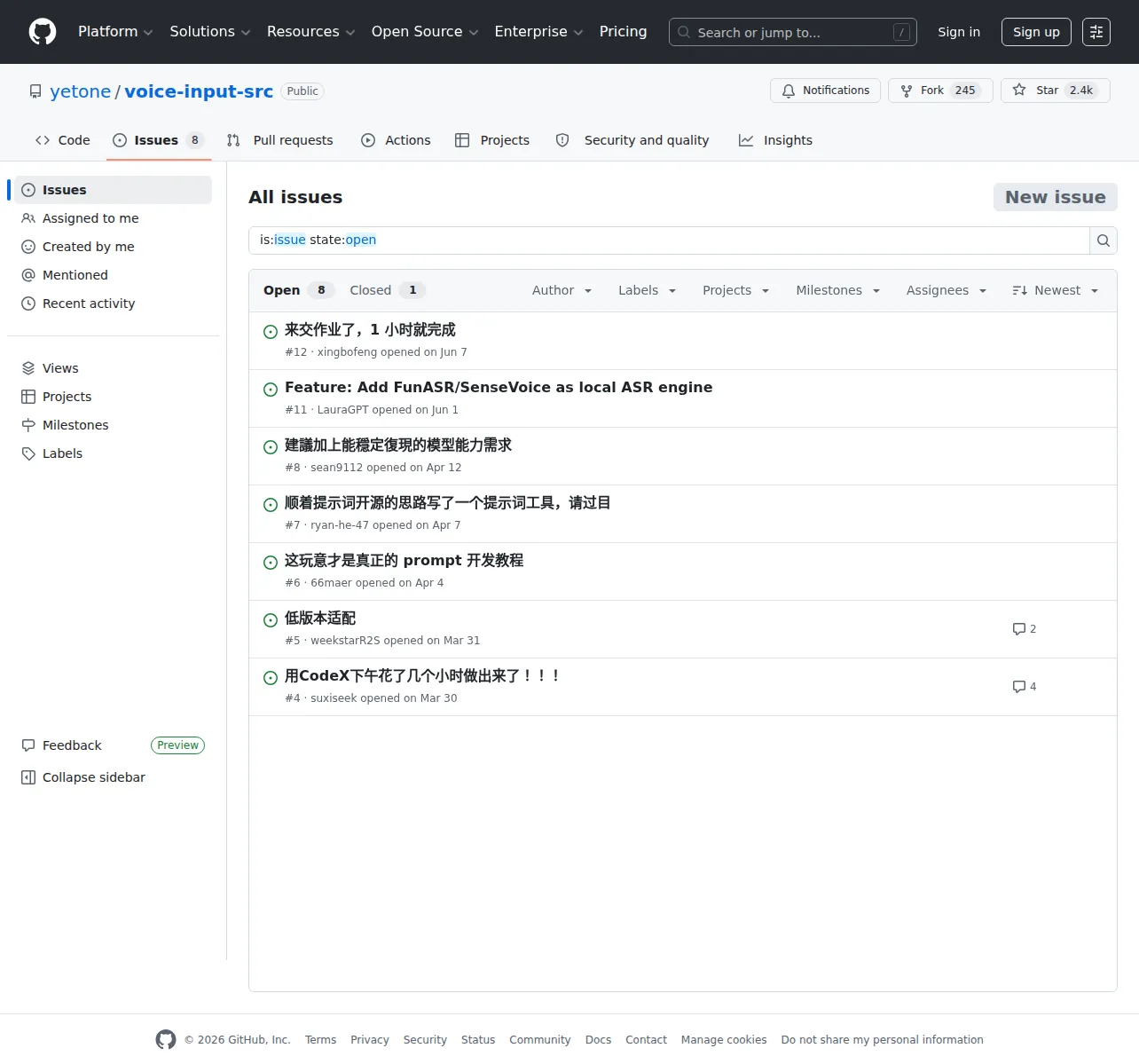Viewport: 1139px width, 1064px height.
Task: Click the Projects table icon in sidebar
Action: [x=28, y=397]
